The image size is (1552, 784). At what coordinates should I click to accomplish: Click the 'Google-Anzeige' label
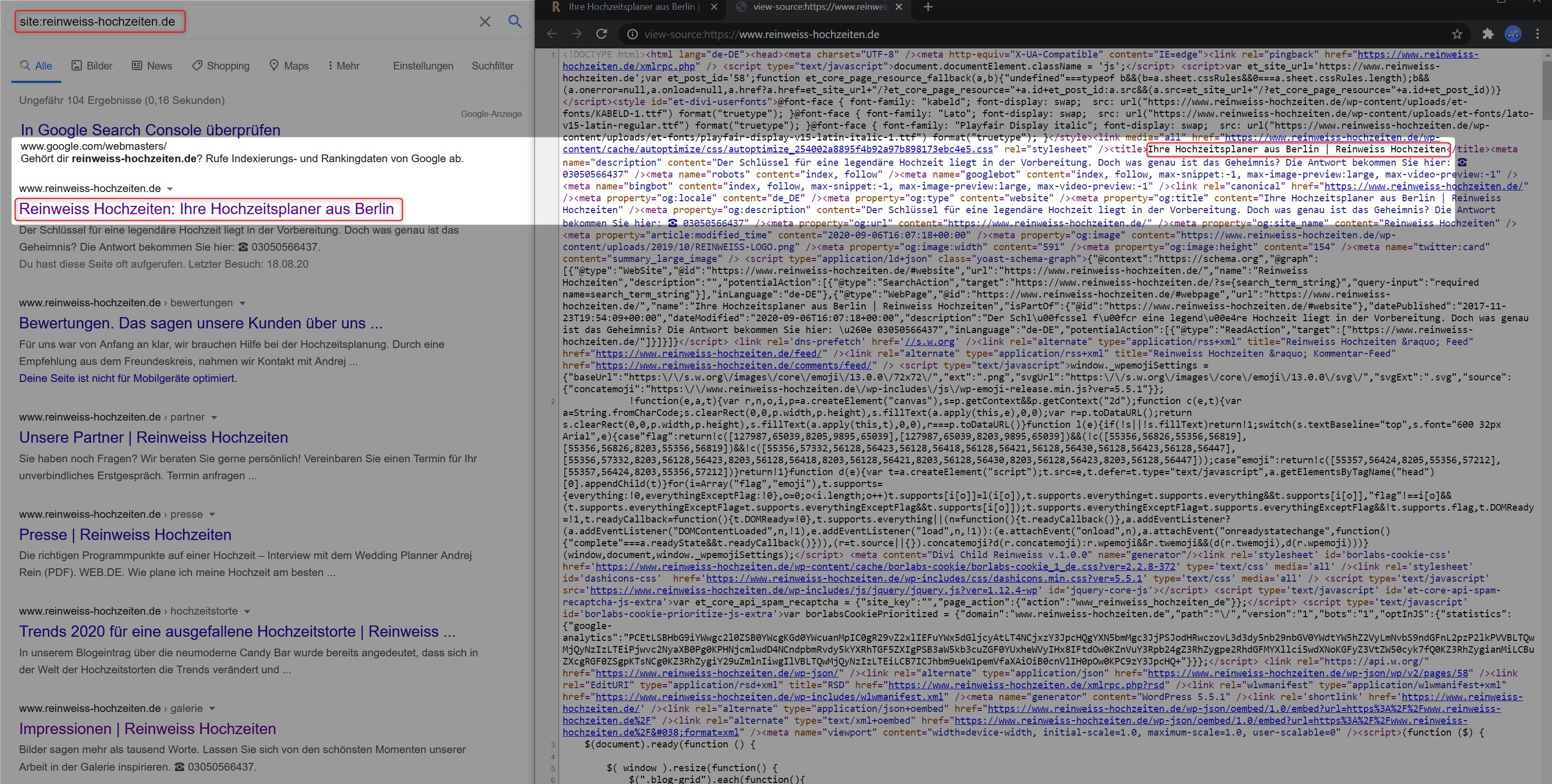pos(491,114)
